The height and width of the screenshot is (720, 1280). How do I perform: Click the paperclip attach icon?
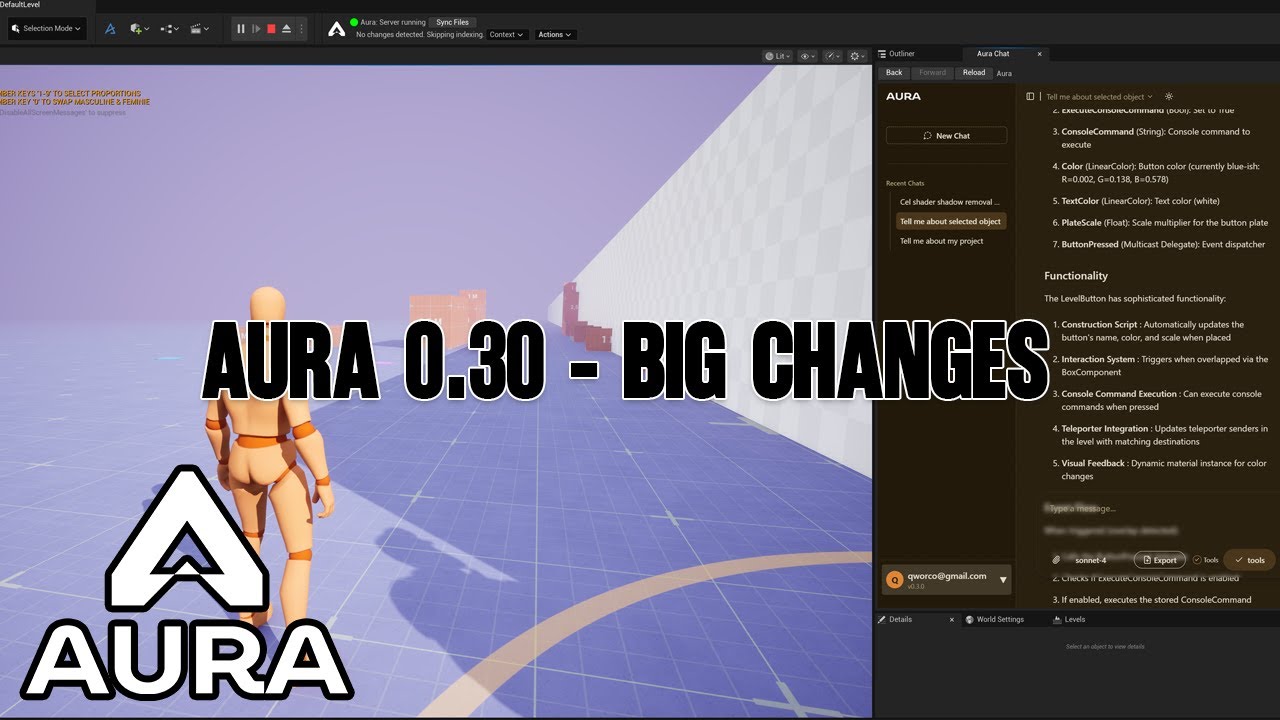coord(1056,560)
